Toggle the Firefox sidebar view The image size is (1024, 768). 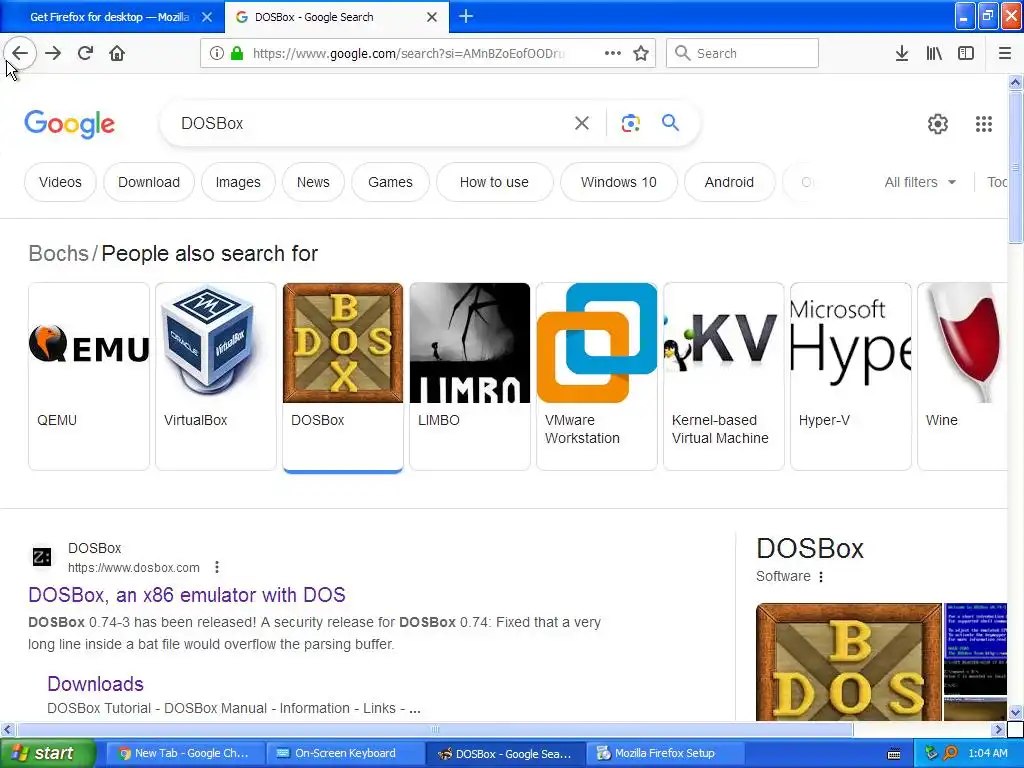click(x=966, y=53)
